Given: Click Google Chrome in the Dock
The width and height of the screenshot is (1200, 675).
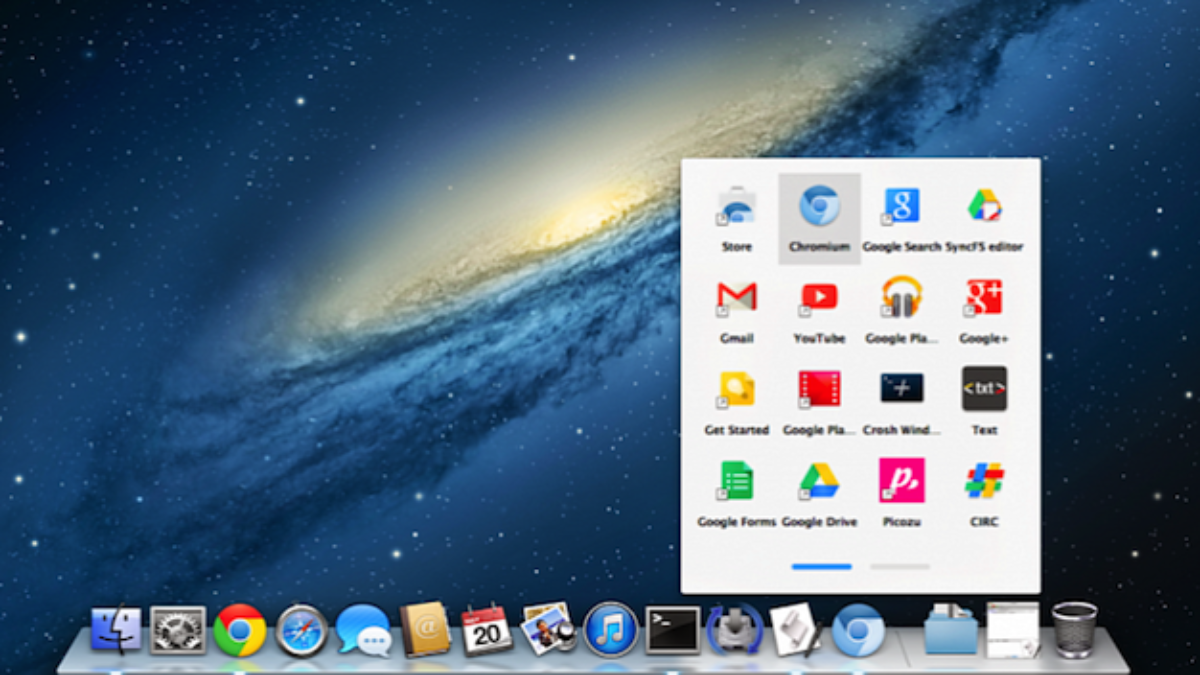Looking at the screenshot, I should 239,630.
